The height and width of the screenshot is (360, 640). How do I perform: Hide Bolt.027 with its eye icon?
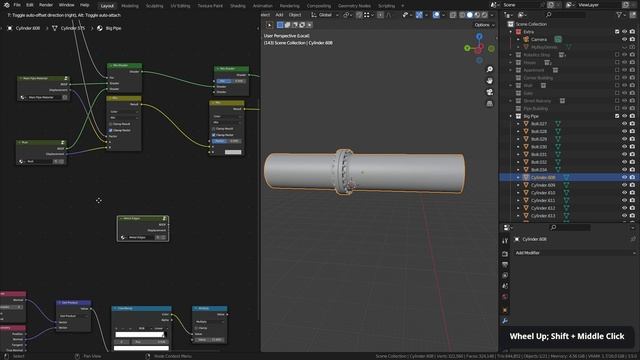pos(624,124)
